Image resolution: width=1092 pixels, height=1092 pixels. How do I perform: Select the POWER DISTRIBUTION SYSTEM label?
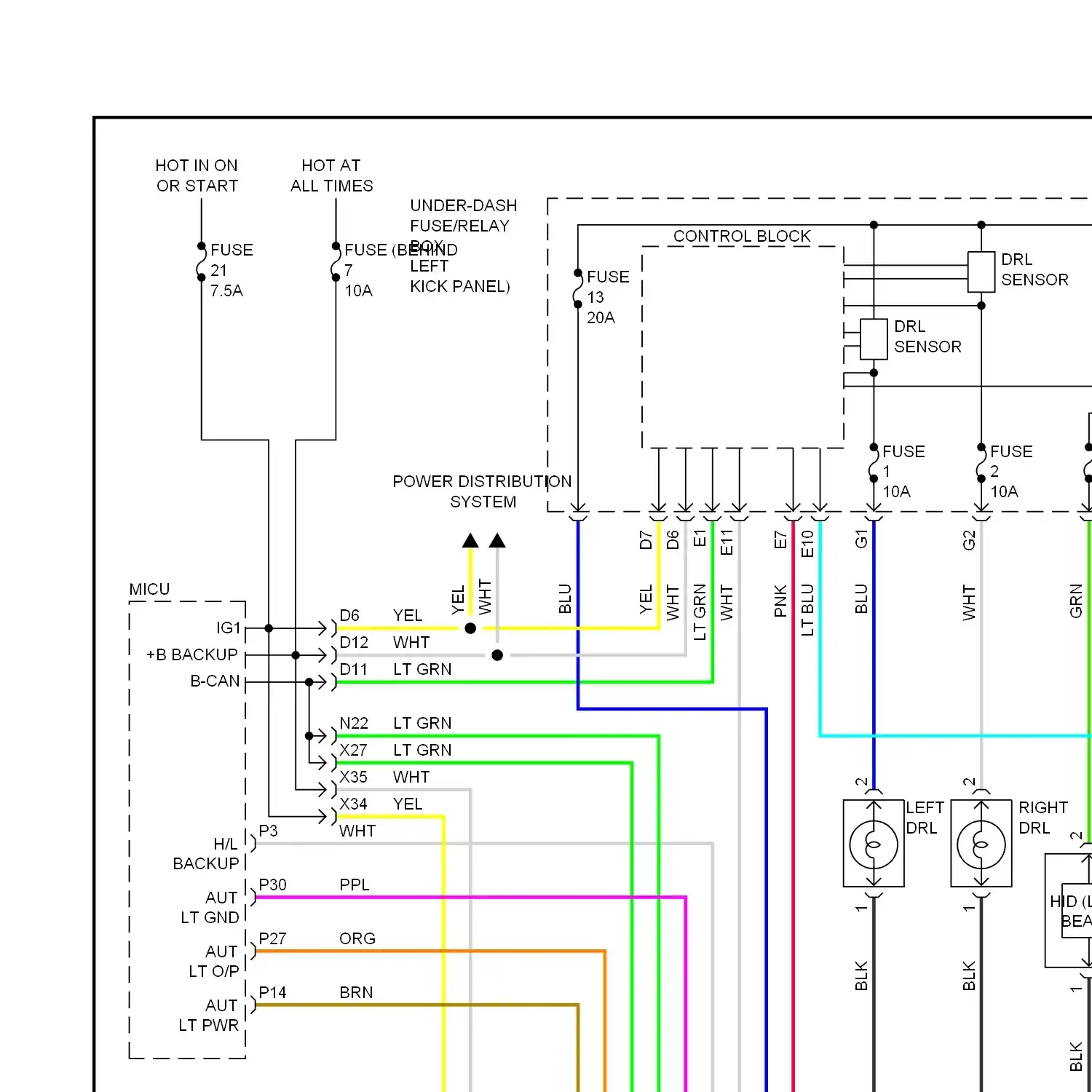[482, 491]
